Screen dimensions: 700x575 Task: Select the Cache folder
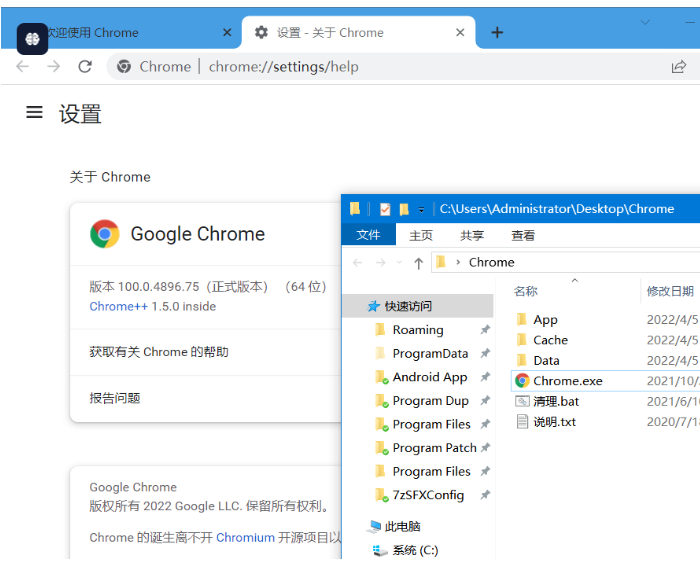tap(550, 340)
